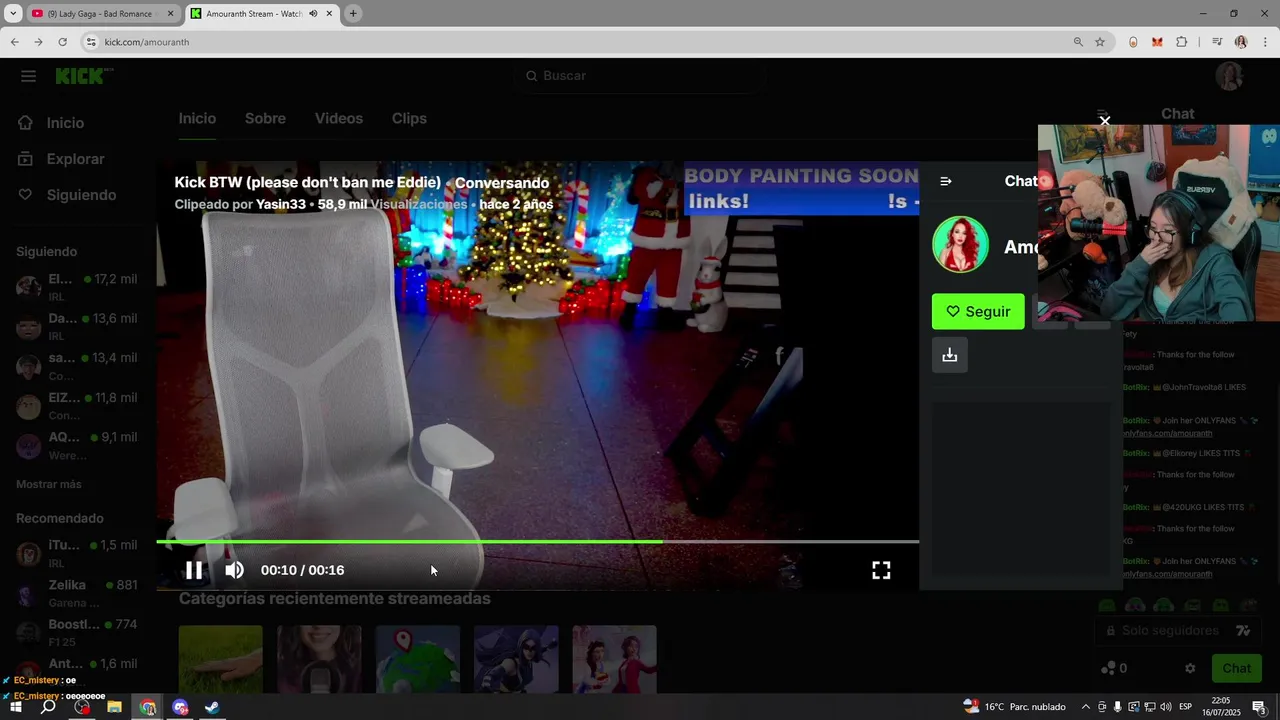The height and width of the screenshot is (720, 1280).
Task: Open recommended channel Zelika
Action: 77,593
